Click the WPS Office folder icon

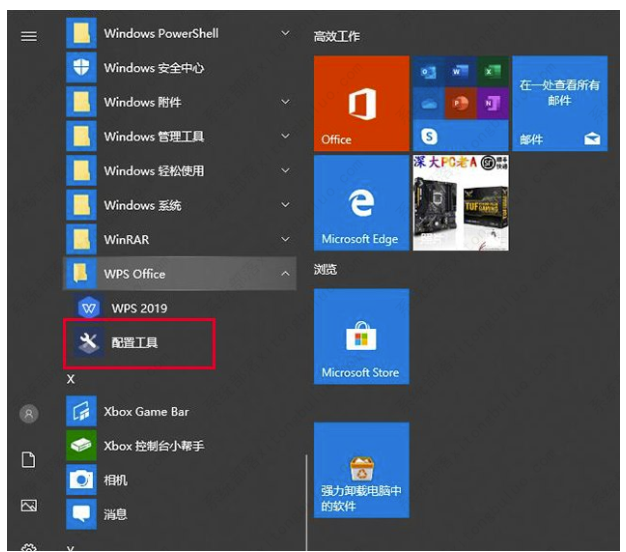[81, 273]
